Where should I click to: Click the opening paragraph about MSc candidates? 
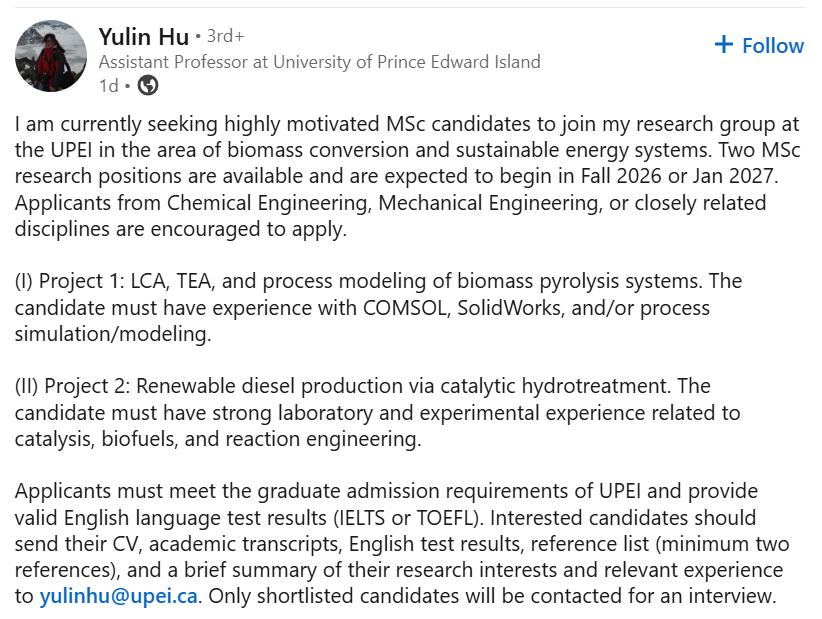[x=407, y=177]
